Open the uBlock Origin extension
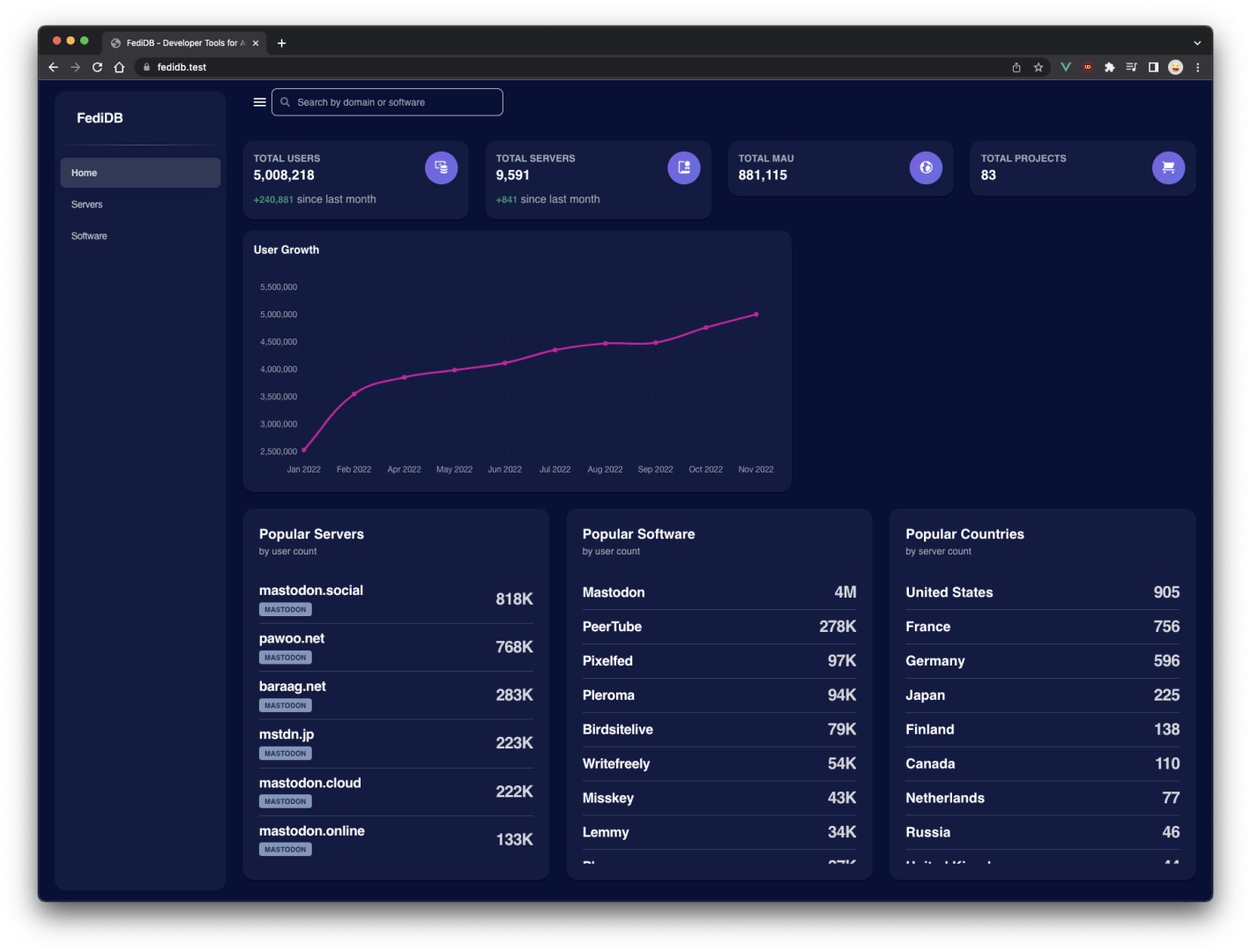 (x=1088, y=67)
